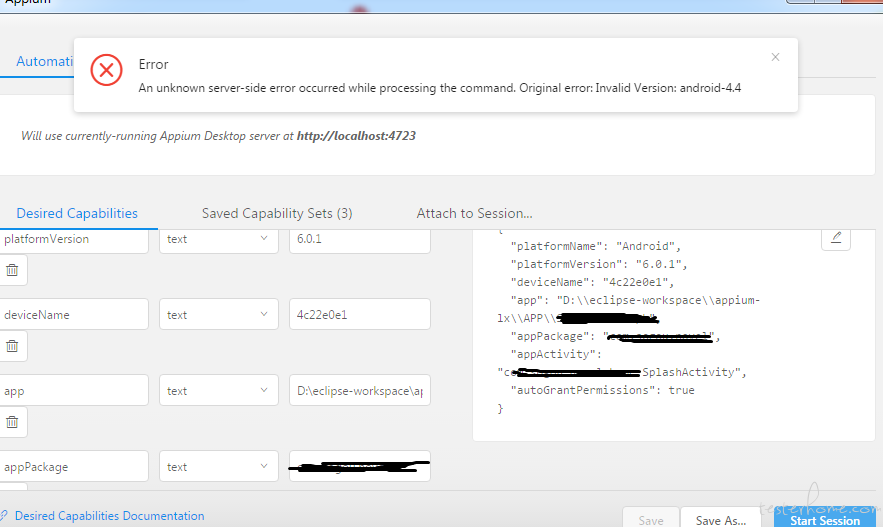The width and height of the screenshot is (883, 527).
Task: Click appPackage name field
Action: tap(74, 466)
